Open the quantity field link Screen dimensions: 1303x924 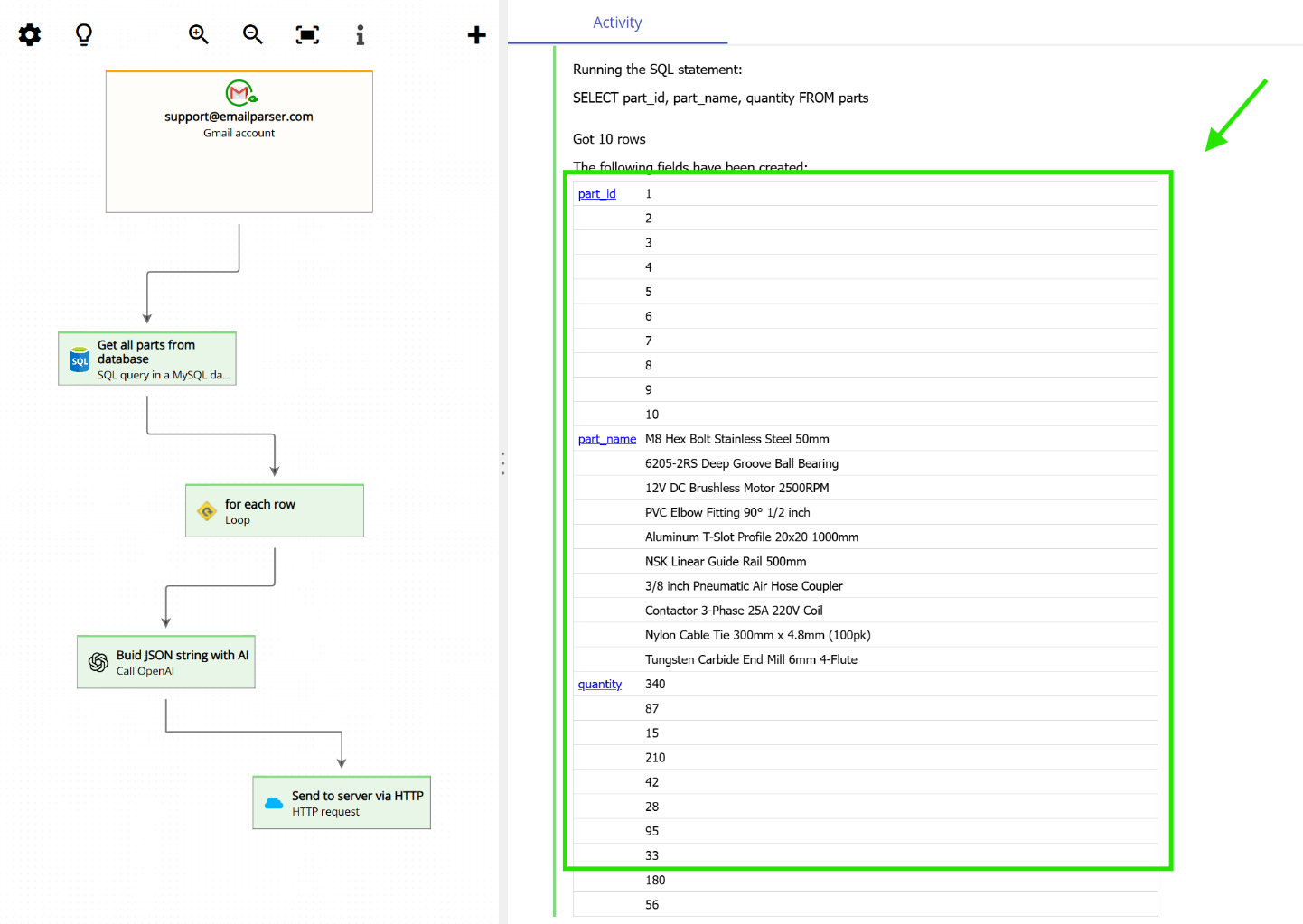pyautogui.click(x=599, y=684)
